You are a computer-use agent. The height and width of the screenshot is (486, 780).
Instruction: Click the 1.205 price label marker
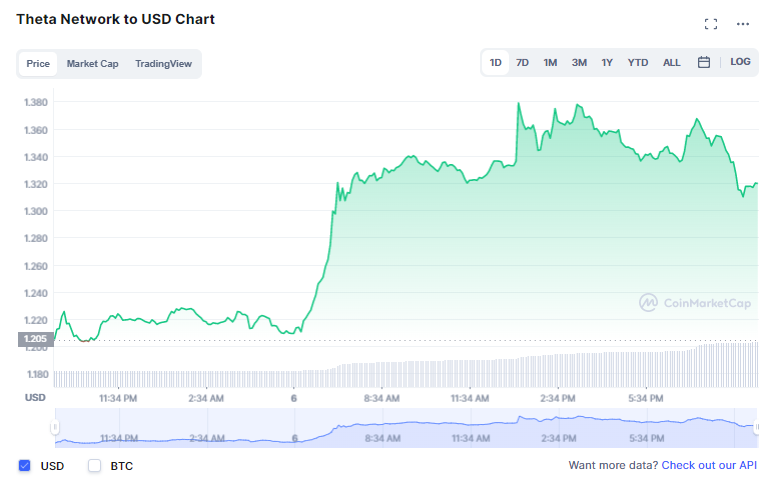tap(36, 339)
